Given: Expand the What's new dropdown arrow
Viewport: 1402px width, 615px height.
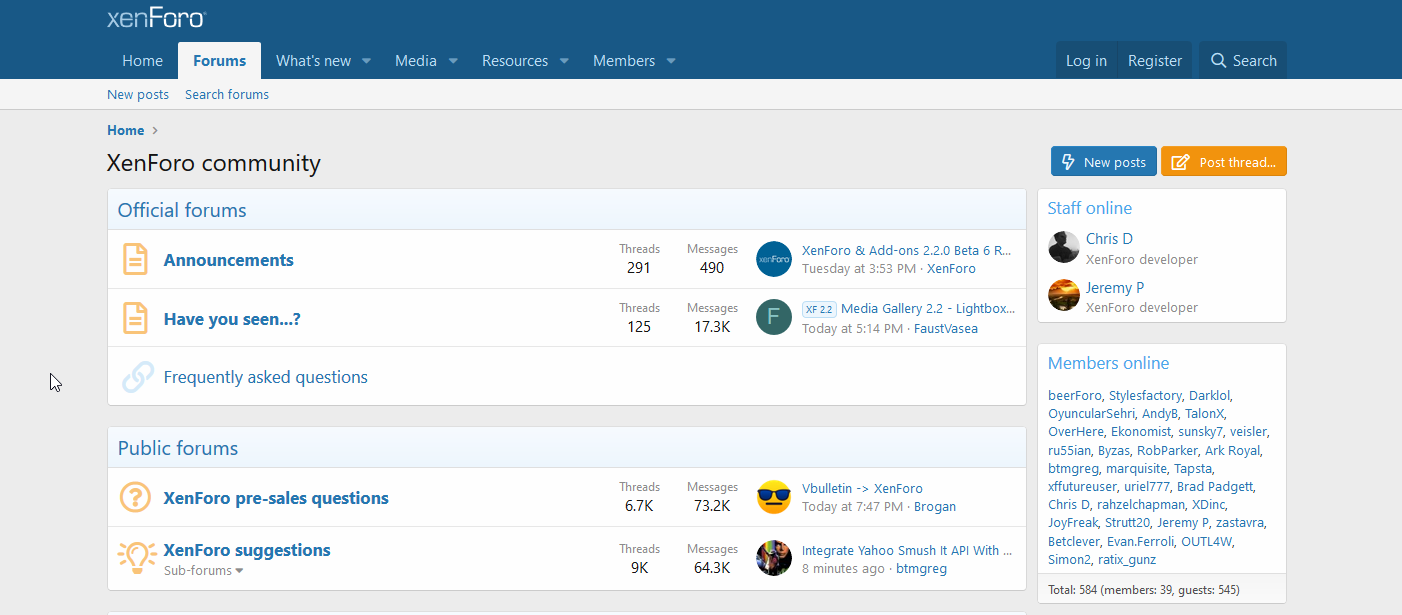Looking at the screenshot, I should (366, 61).
